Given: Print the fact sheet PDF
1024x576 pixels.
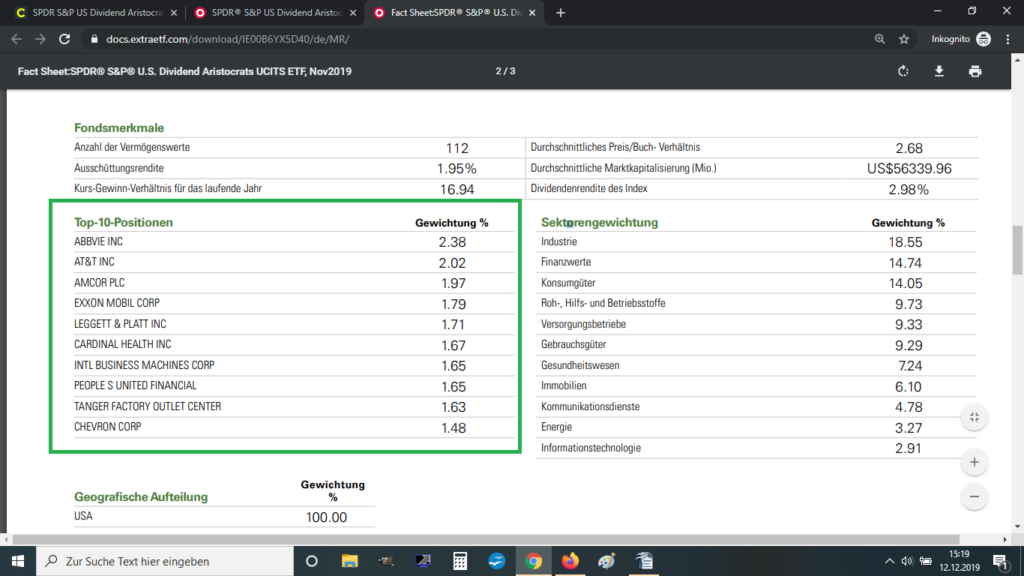Looking at the screenshot, I should pyautogui.click(x=975, y=71).
